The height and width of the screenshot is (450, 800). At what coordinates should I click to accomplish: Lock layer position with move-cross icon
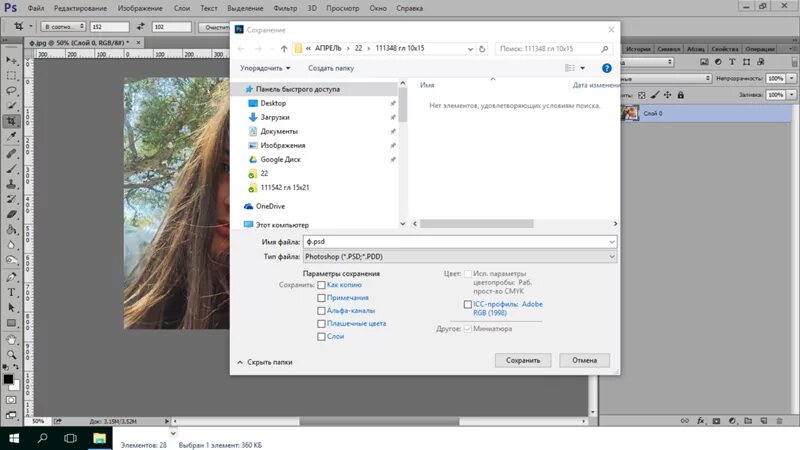(667, 95)
